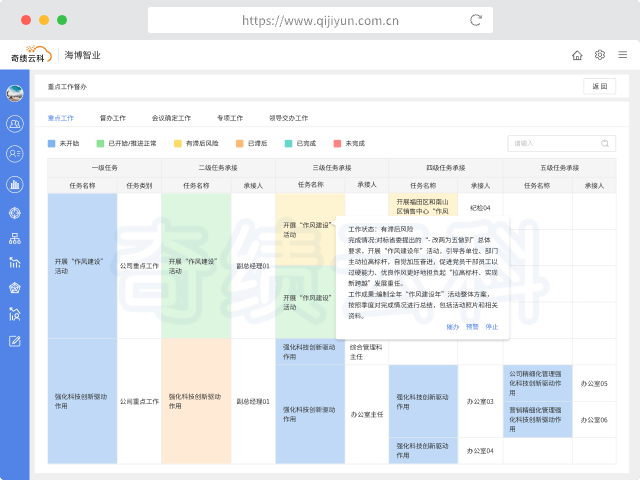
Task: Open settings with the gear icon
Action: tap(600, 55)
